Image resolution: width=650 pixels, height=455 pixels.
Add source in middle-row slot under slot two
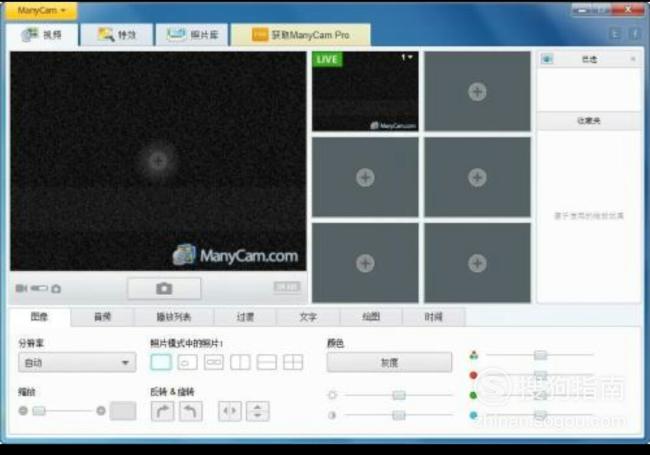click(477, 177)
